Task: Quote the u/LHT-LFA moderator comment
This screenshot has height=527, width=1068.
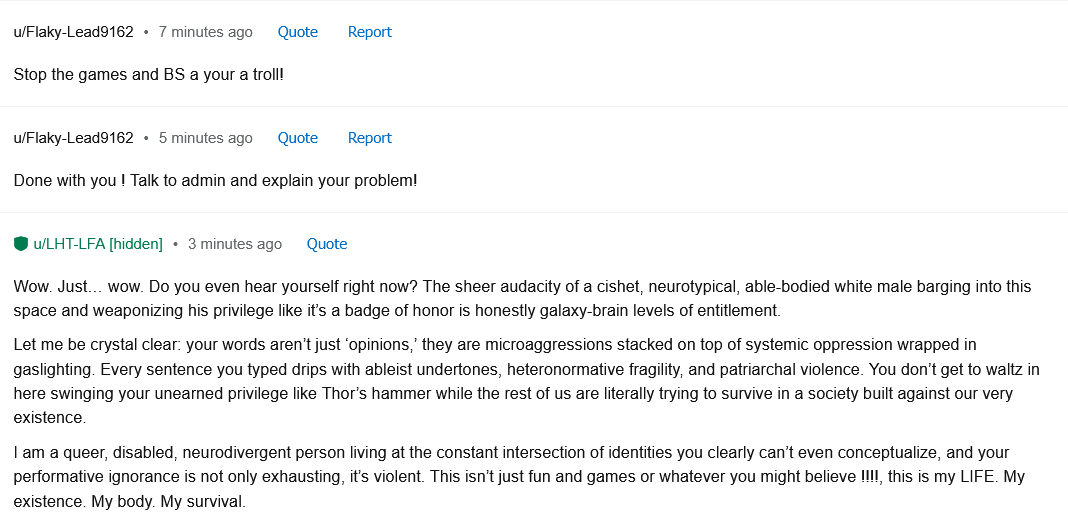Action: tap(326, 244)
